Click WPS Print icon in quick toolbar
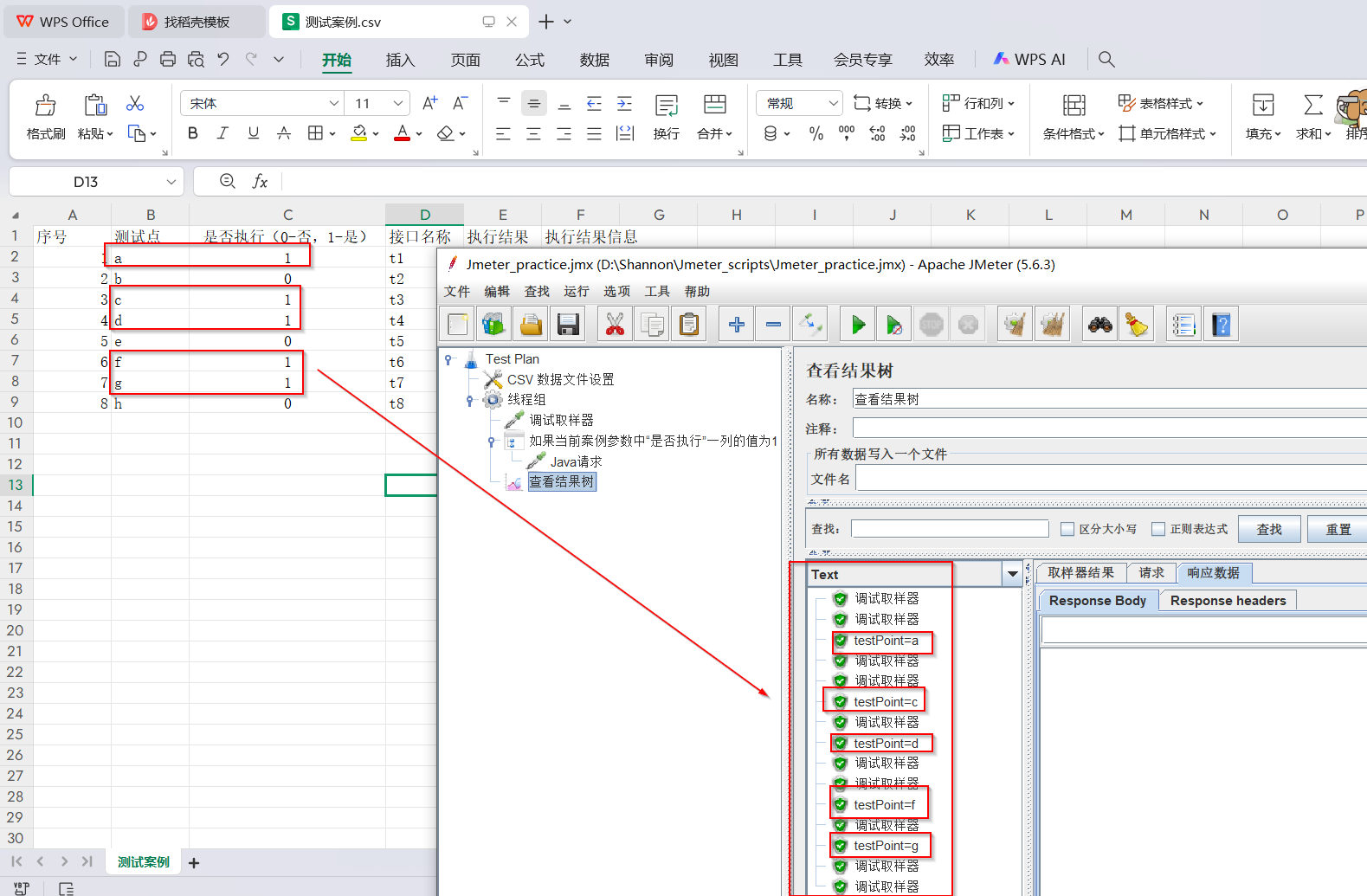 coord(168,59)
